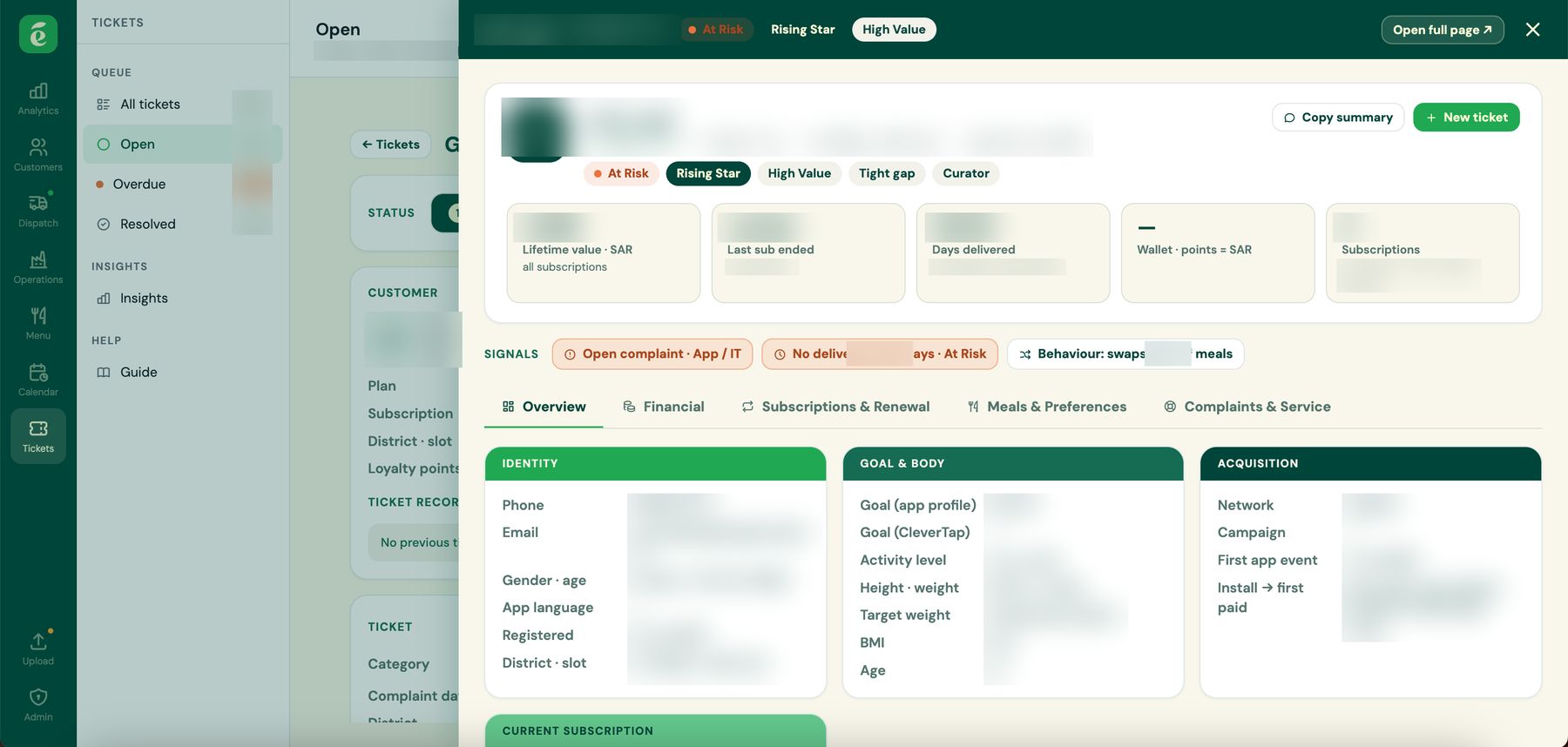Open the Calendar sidebar icon
The image size is (1568, 747).
(x=38, y=380)
